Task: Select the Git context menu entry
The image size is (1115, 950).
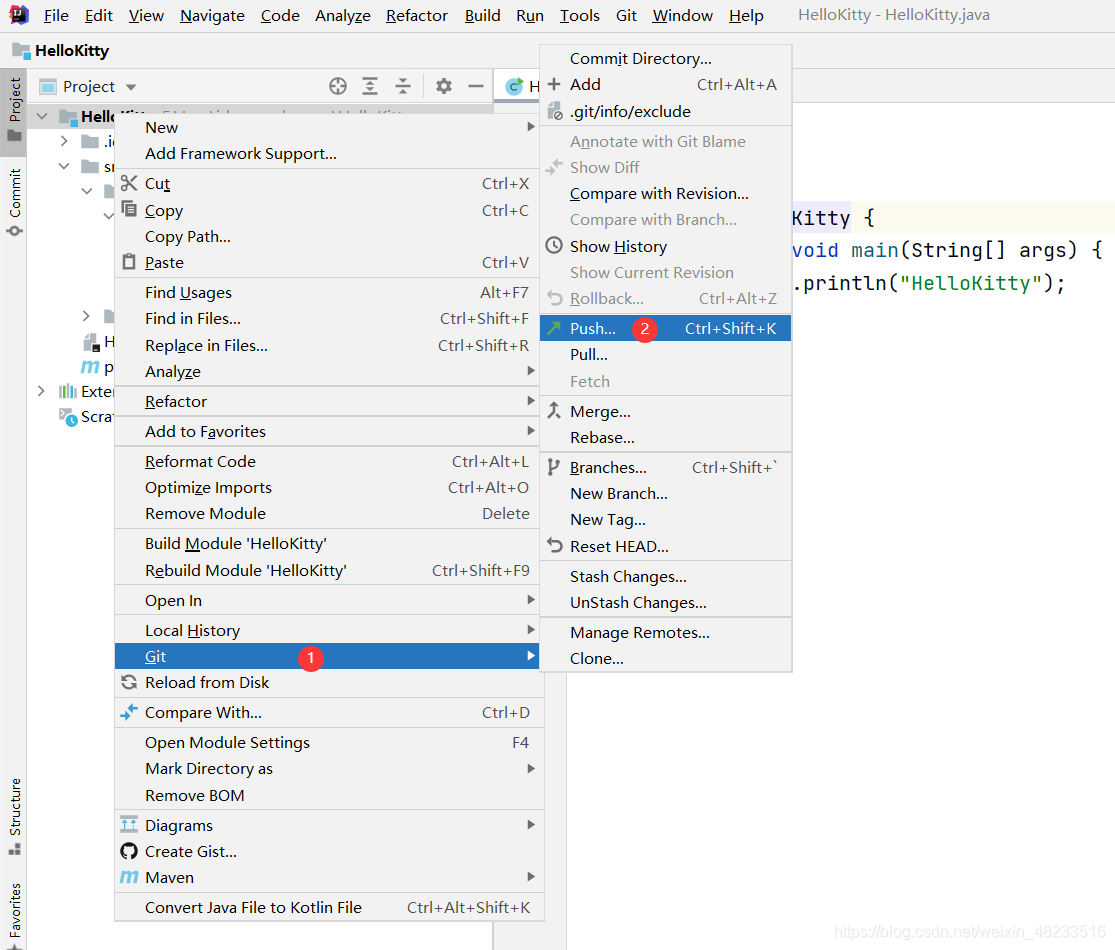Action: [326, 656]
